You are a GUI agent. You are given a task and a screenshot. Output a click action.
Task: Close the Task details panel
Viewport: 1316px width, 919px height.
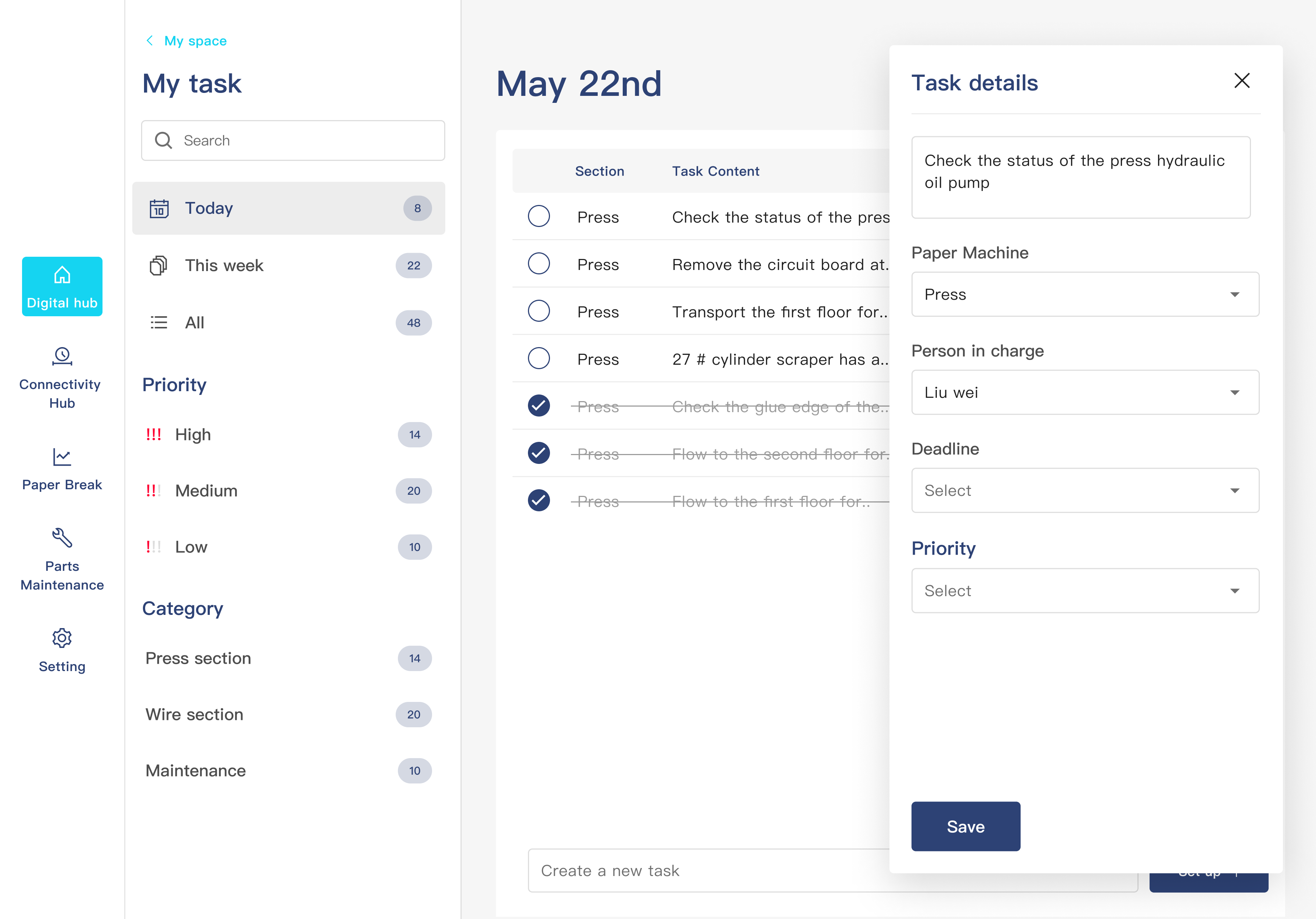click(x=1241, y=81)
